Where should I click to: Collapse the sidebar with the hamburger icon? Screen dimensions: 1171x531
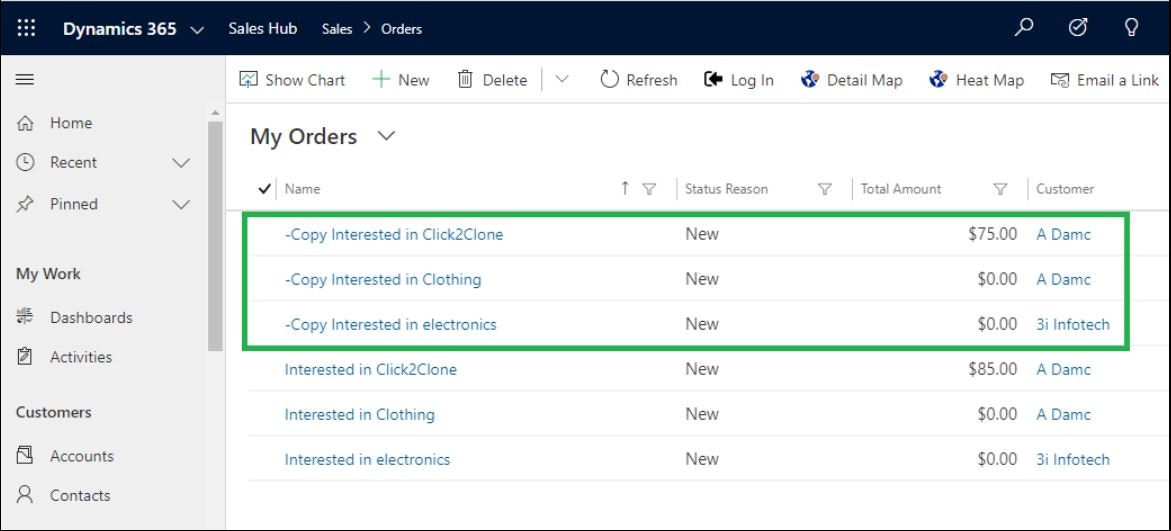click(x=25, y=79)
